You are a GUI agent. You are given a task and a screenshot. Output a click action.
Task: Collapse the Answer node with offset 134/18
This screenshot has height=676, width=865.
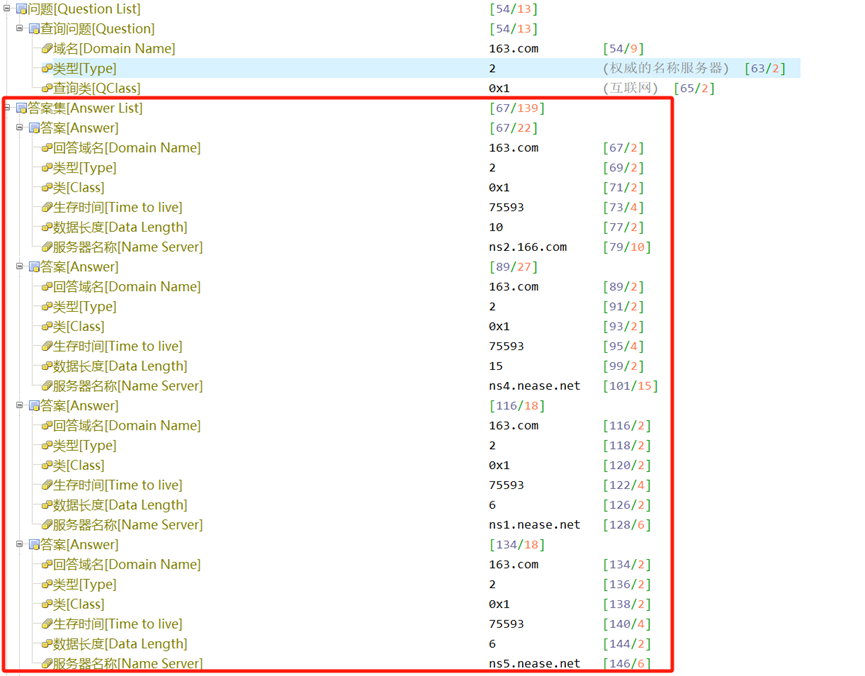pos(19,544)
